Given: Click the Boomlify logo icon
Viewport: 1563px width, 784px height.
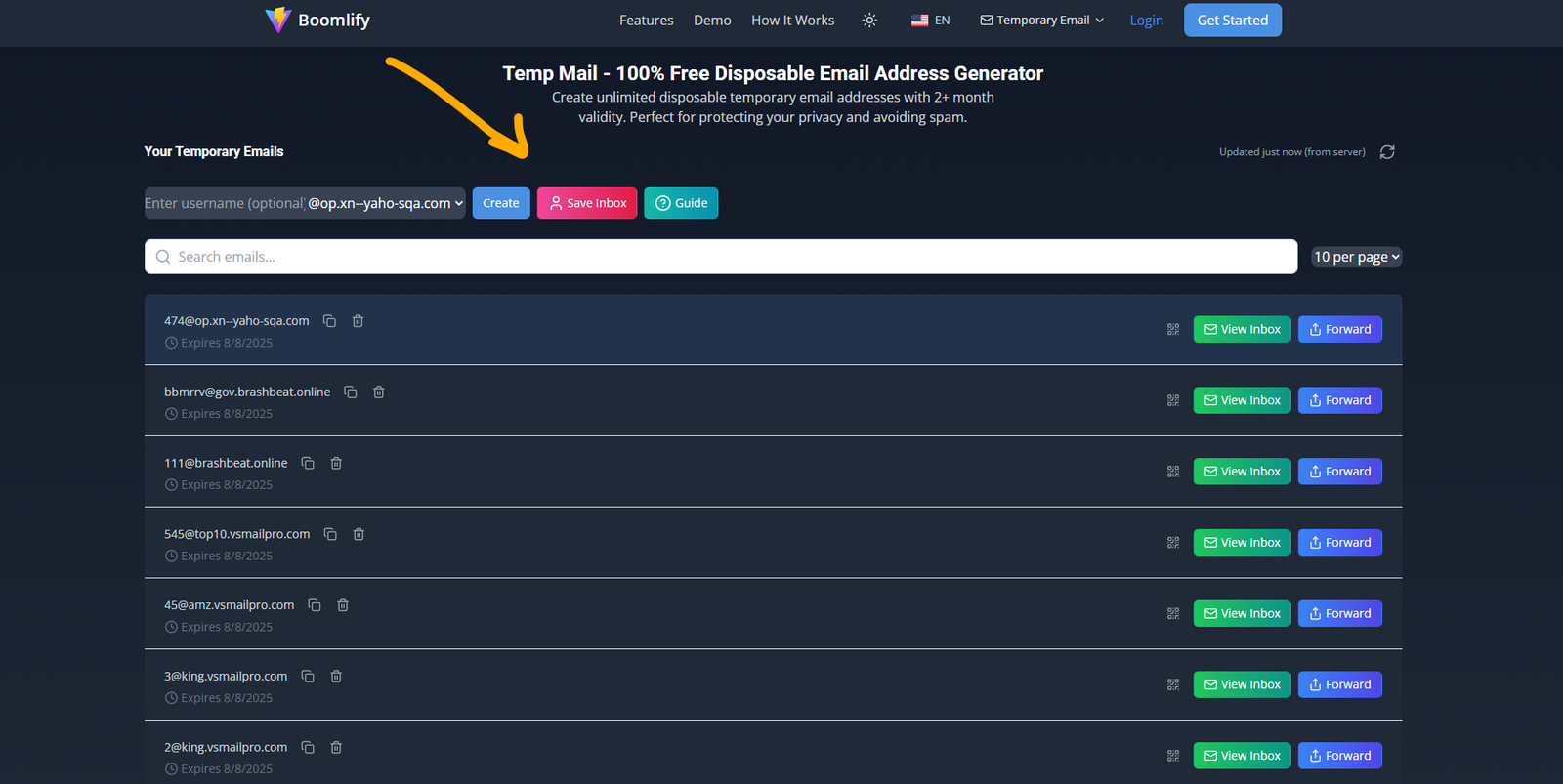Looking at the screenshot, I should coord(278,20).
